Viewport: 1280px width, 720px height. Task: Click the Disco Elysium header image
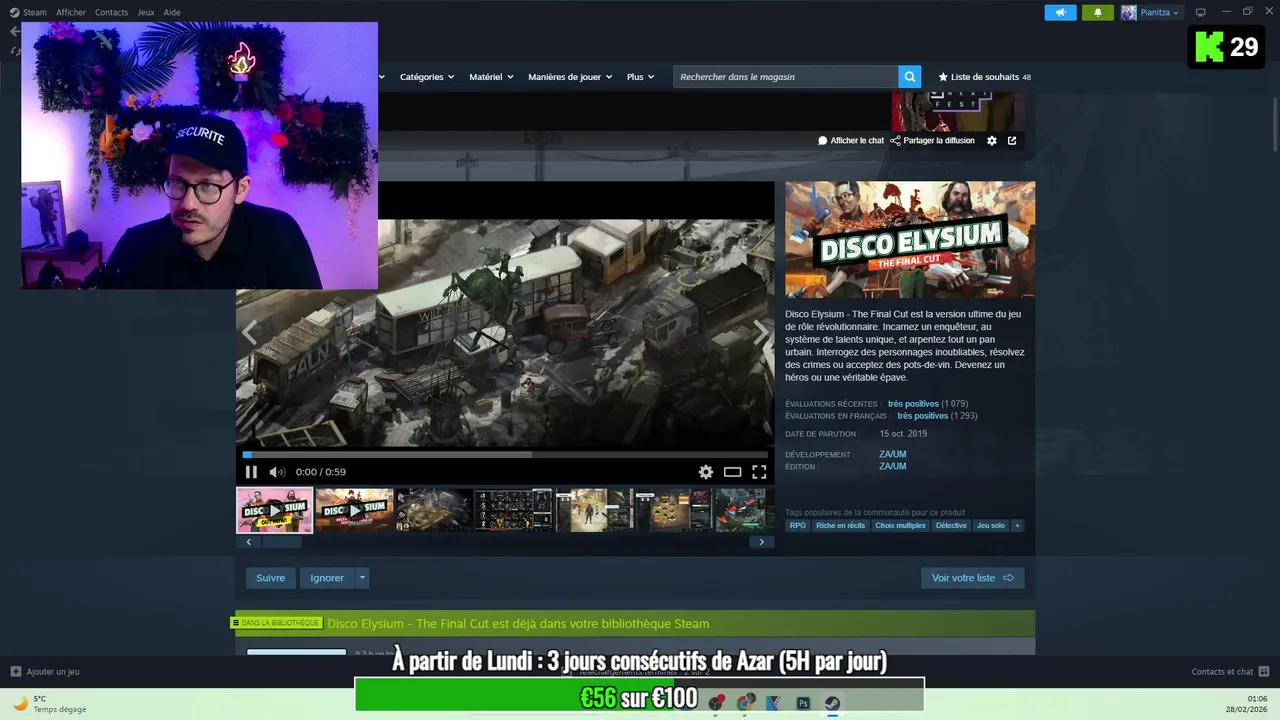point(910,239)
